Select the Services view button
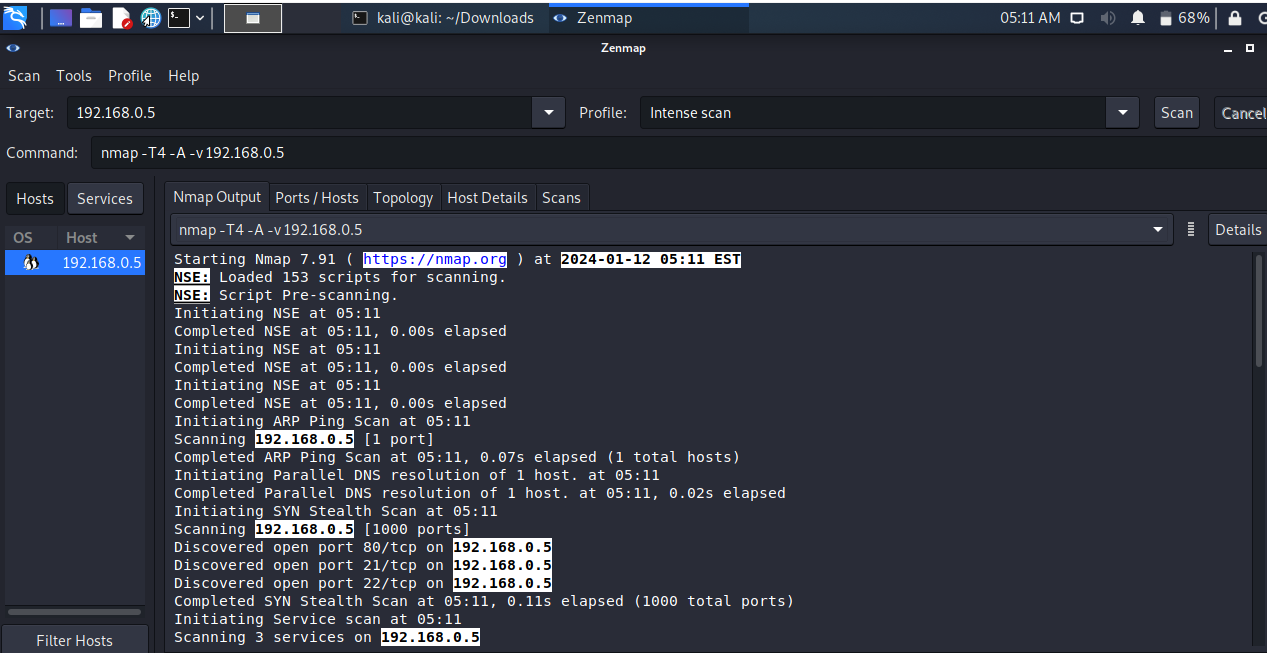 [x=105, y=198]
